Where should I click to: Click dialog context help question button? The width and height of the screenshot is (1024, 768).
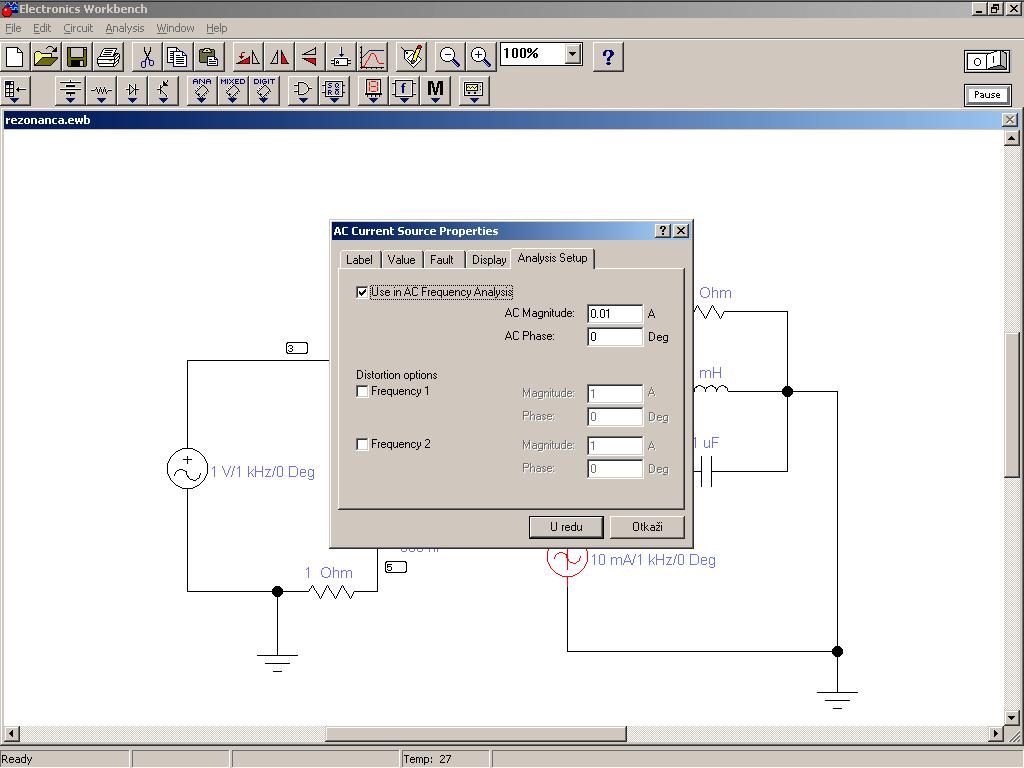[662, 231]
